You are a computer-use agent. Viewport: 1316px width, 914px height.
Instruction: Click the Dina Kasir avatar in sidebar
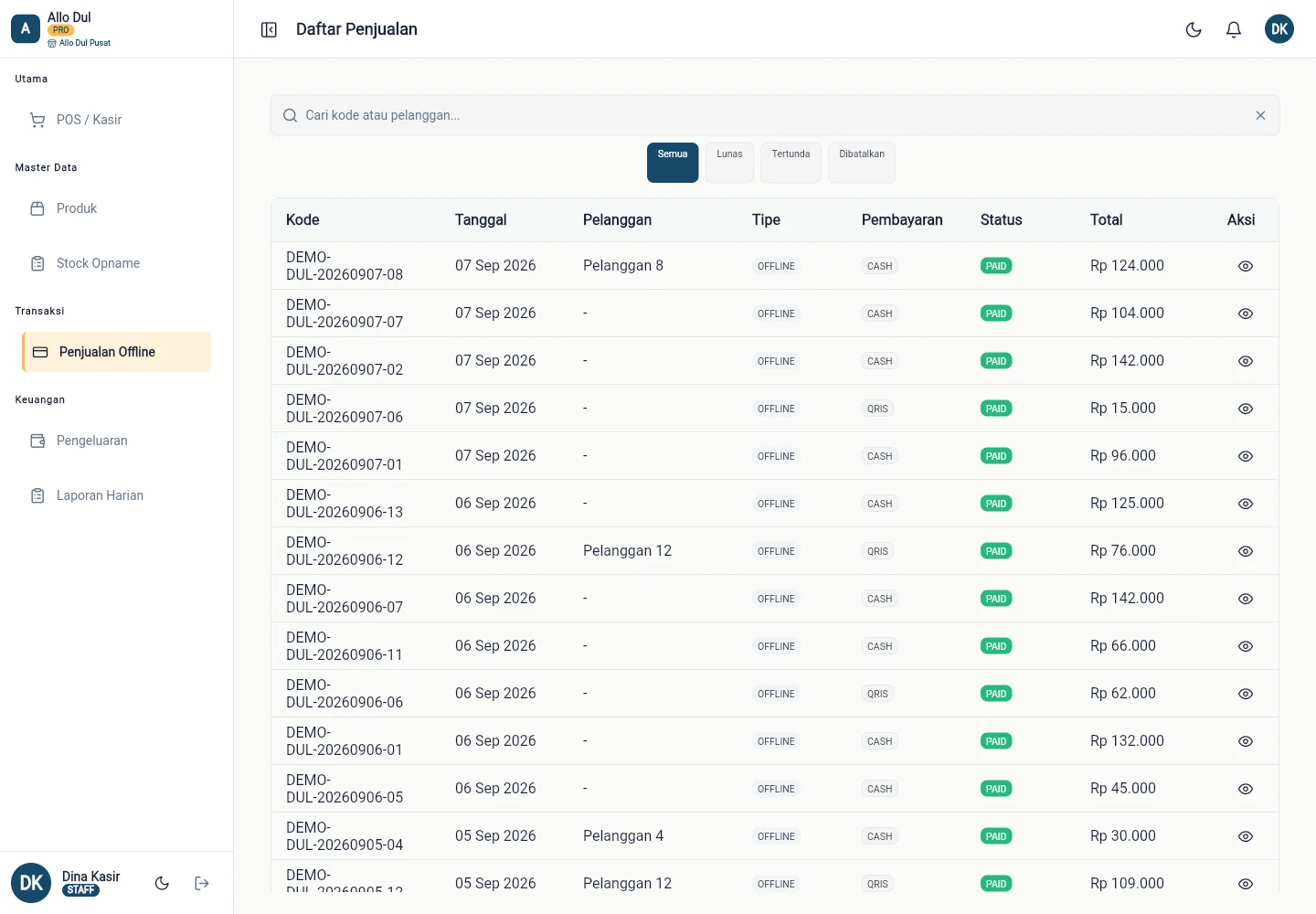[31, 883]
